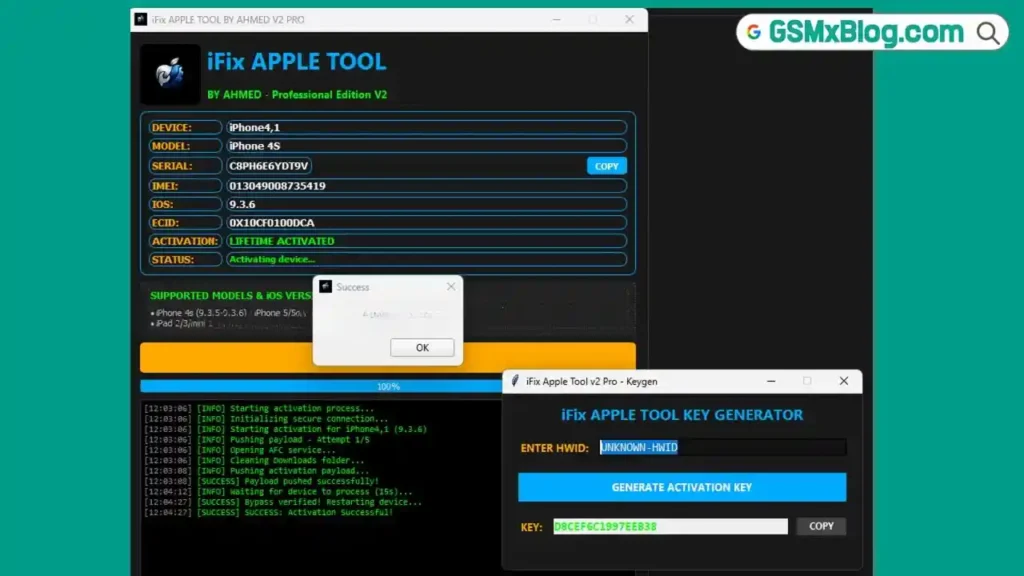The width and height of the screenshot is (1024, 576).
Task: Click the DEVICE field showing iPhone4,1
Action: [426, 127]
